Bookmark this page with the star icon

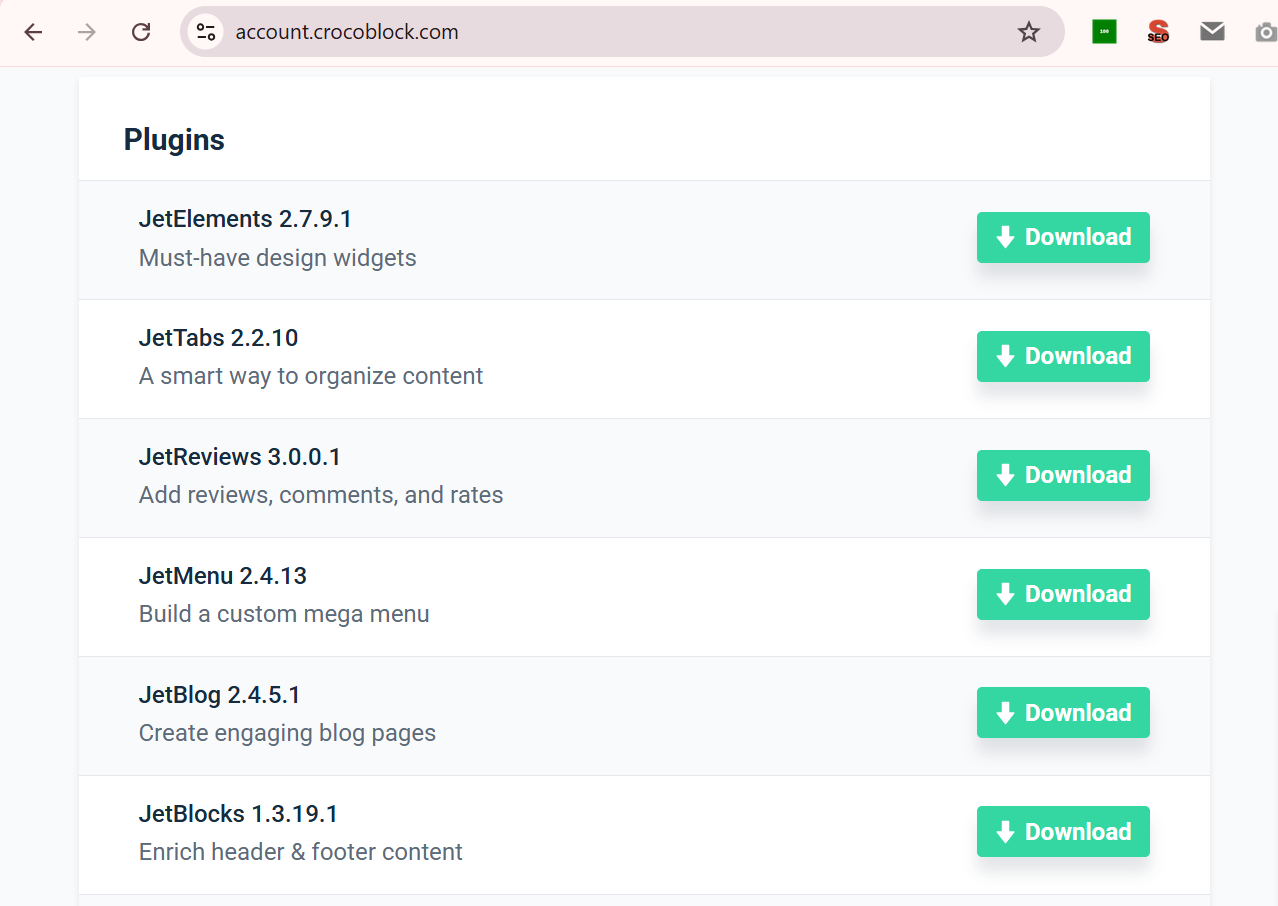tap(1028, 32)
